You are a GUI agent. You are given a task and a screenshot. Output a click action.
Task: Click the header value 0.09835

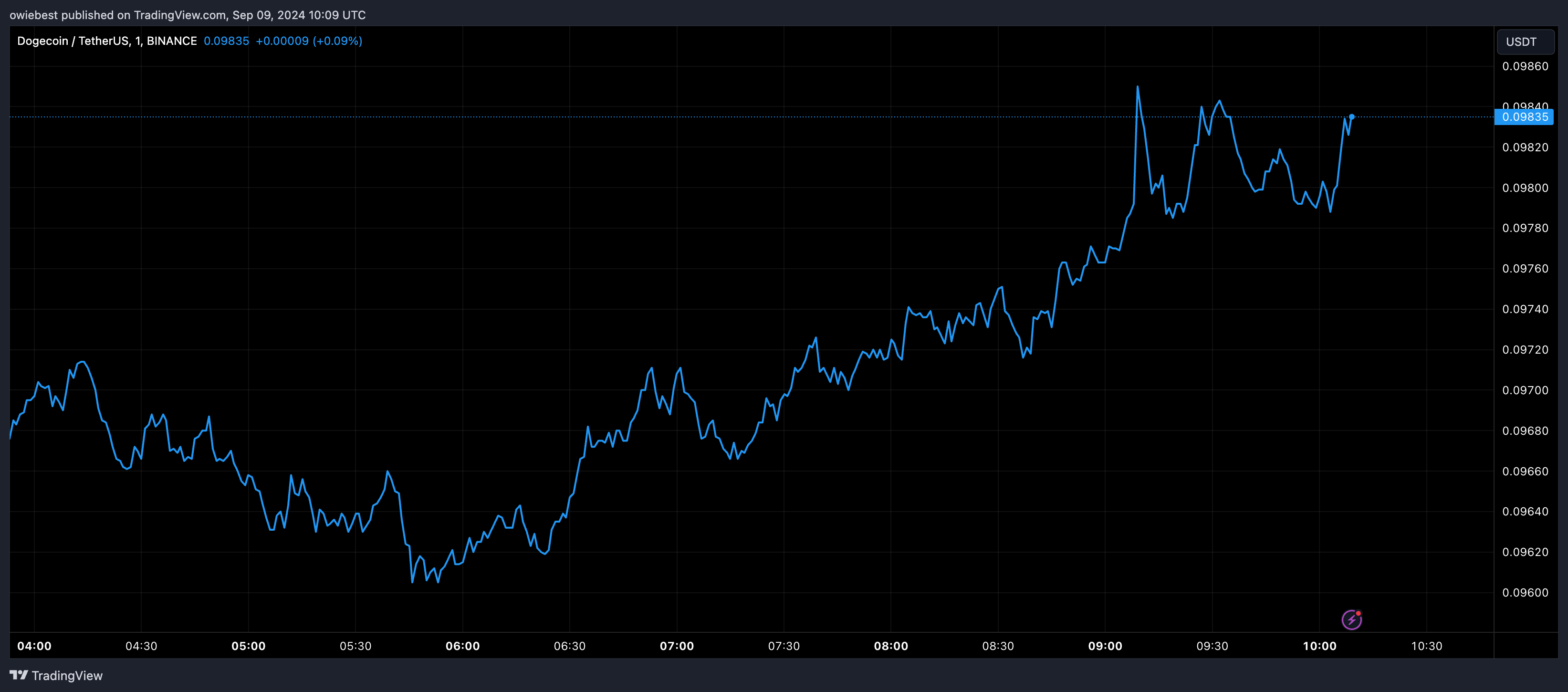point(227,41)
